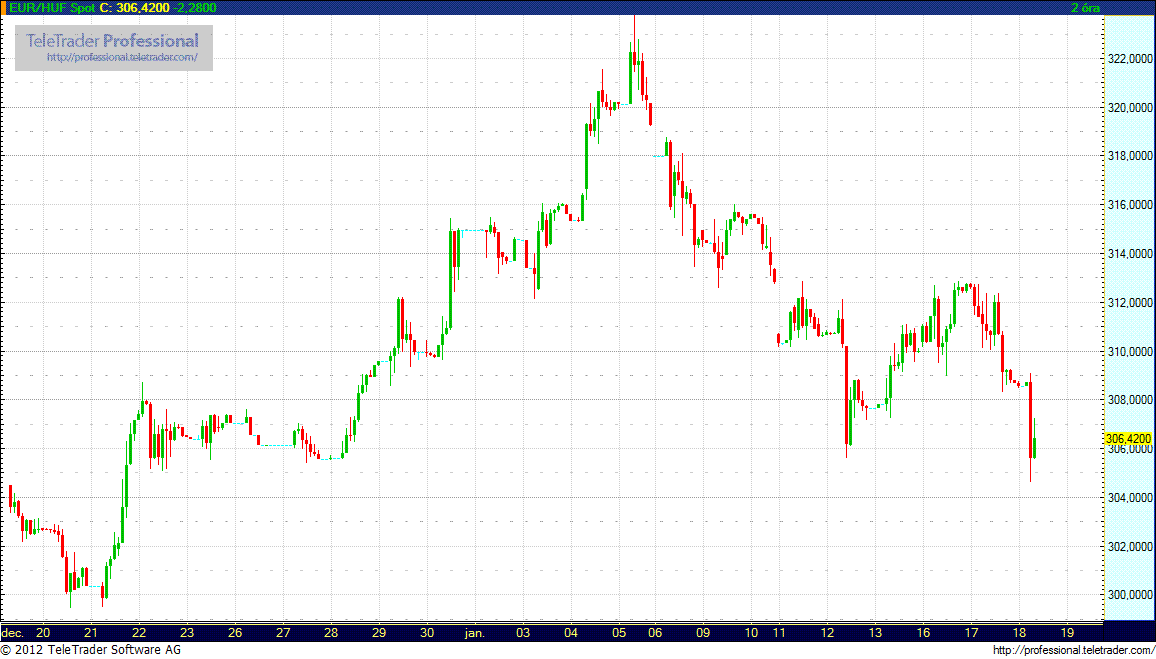Select date 18 on the time axis
This screenshot has width=1156, height=659.
1019,632
